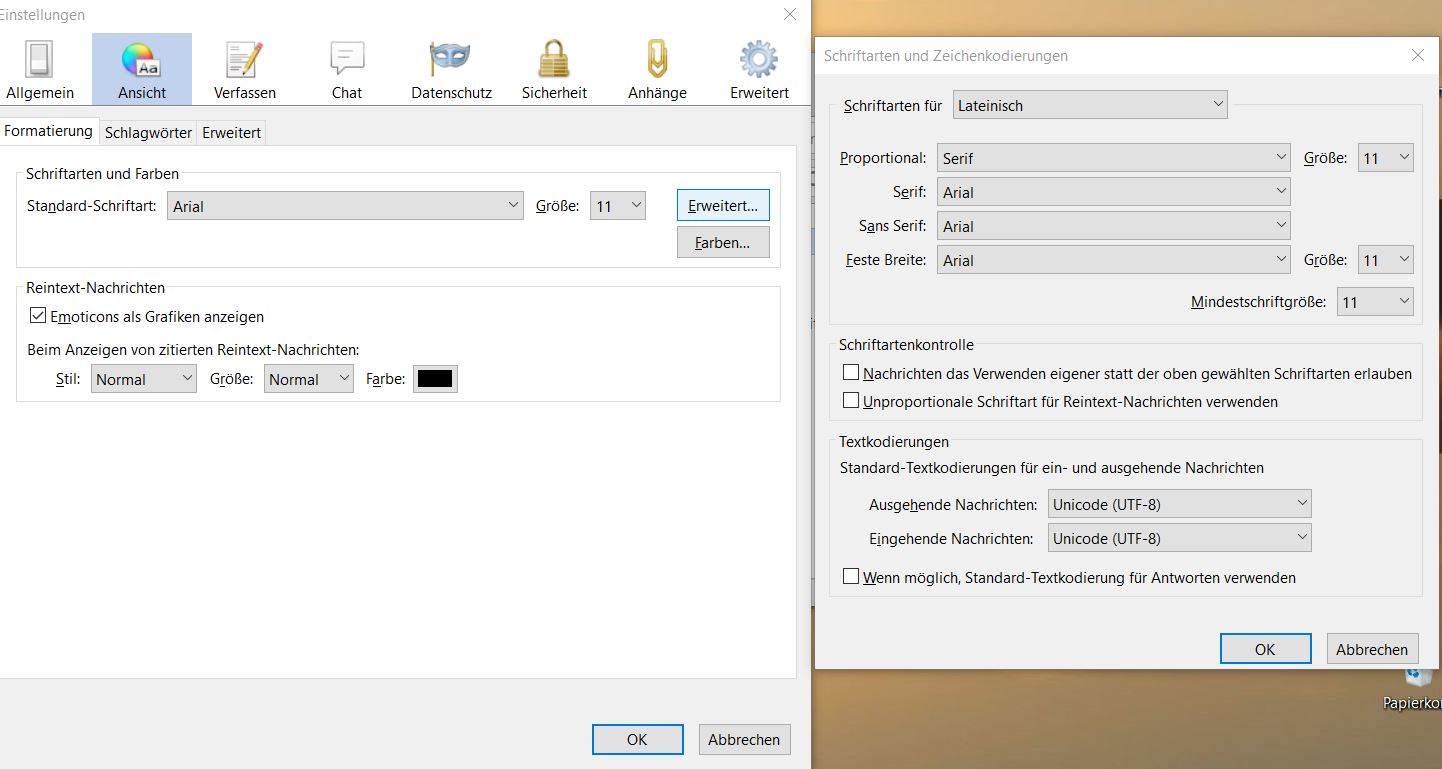Open the Stil dropdown for quoted text

(x=144, y=379)
